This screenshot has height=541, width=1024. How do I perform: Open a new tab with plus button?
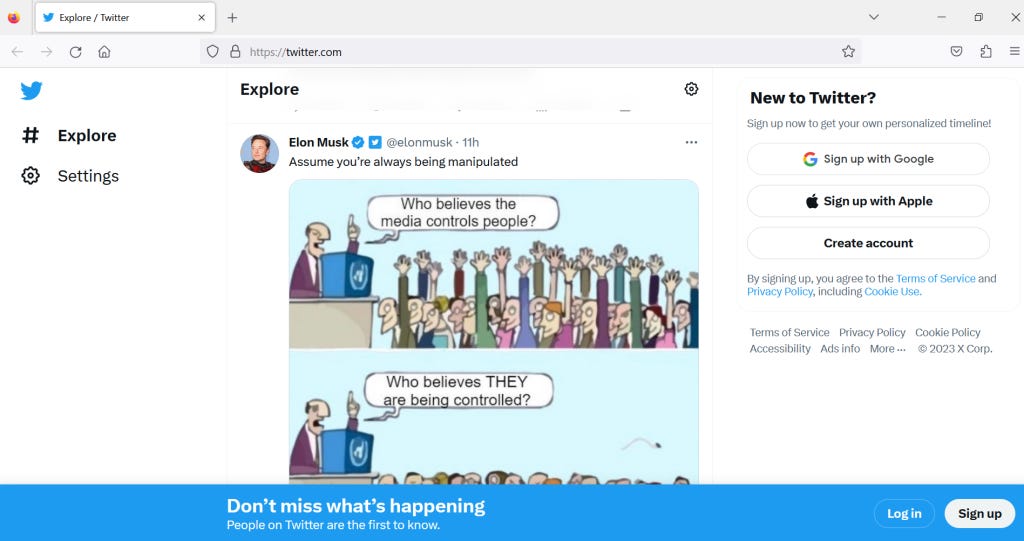point(232,18)
